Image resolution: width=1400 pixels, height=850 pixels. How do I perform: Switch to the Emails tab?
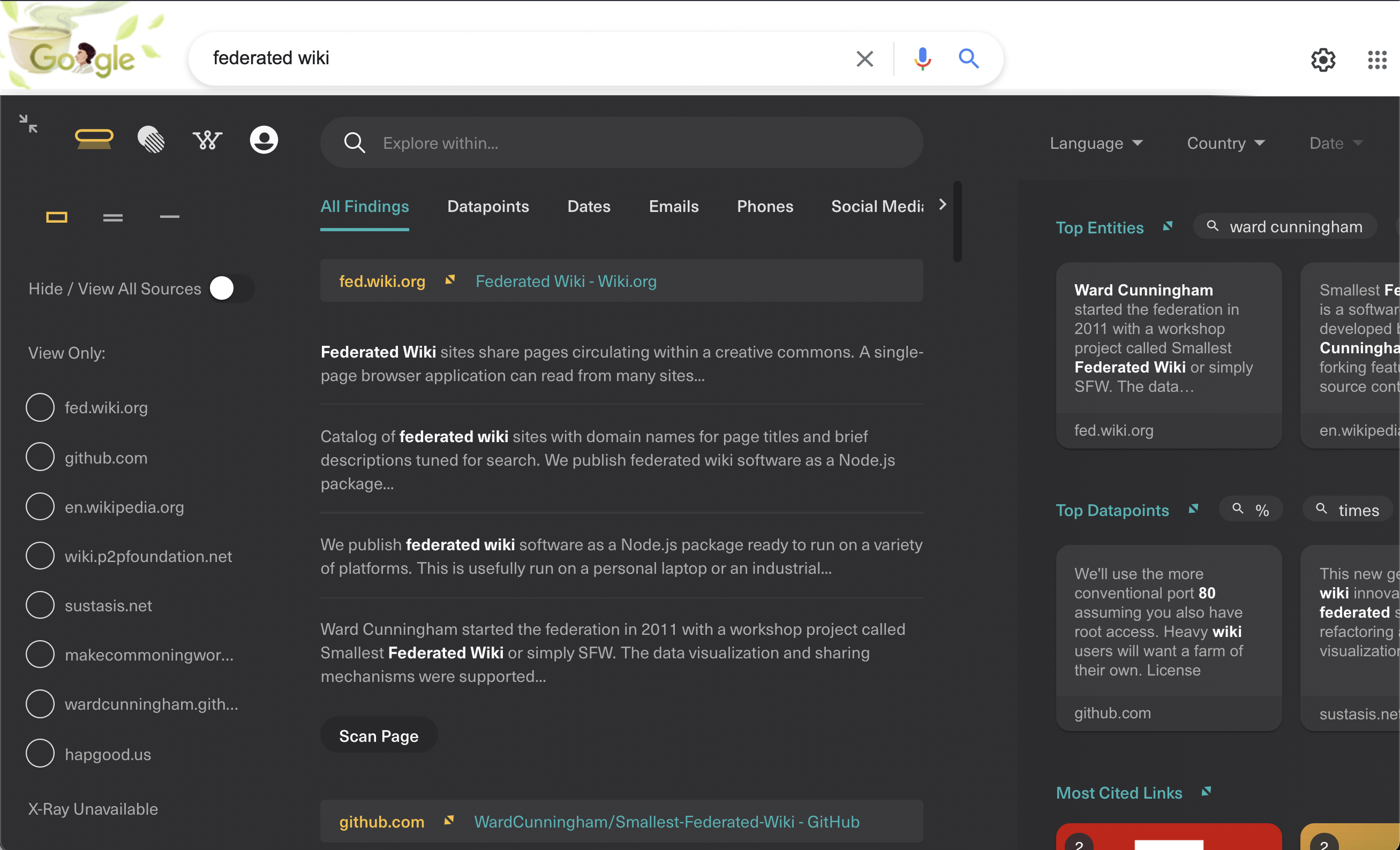pyautogui.click(x=673, y=206)
